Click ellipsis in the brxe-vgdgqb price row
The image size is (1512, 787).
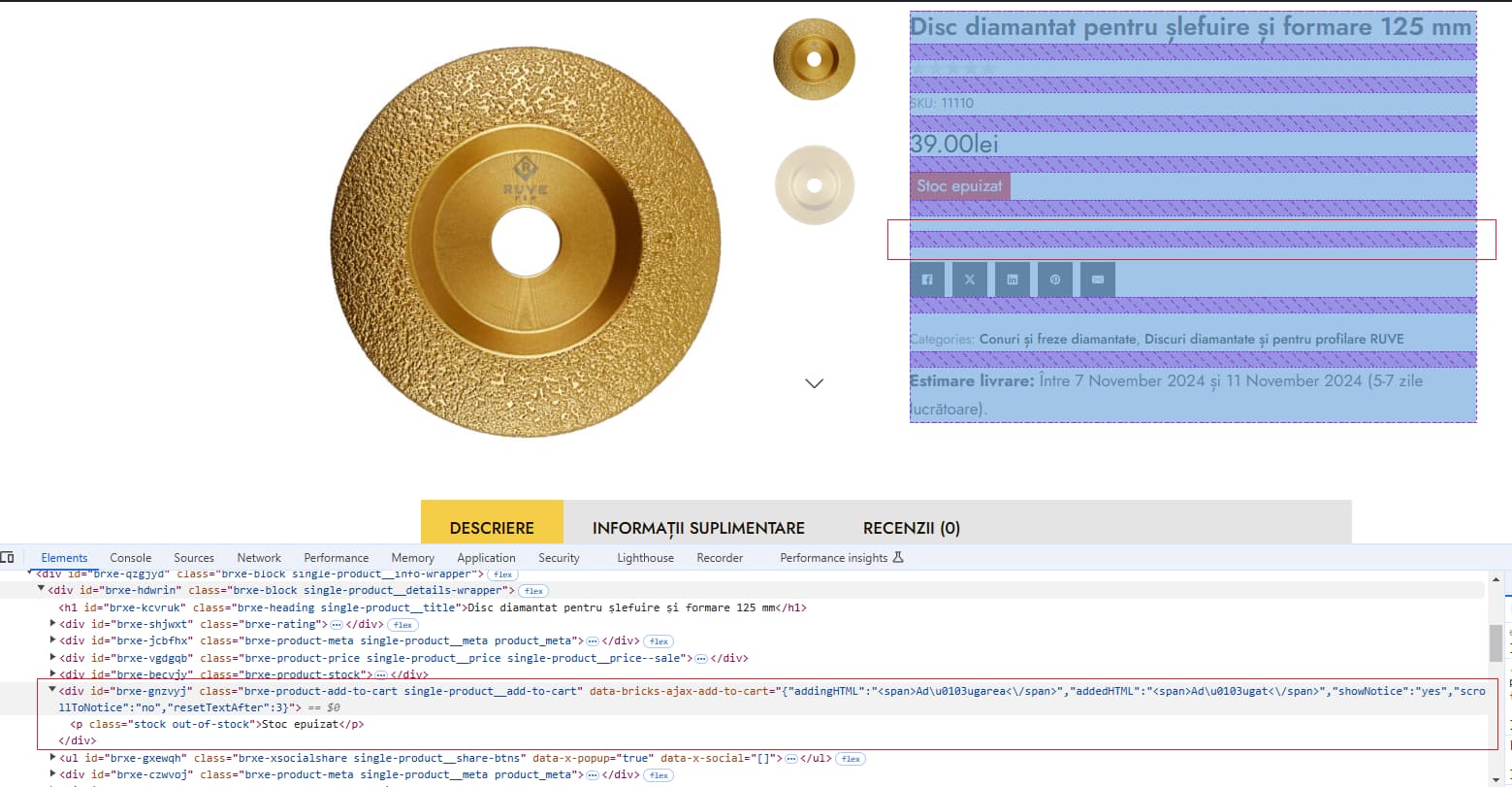click(701, 657)
